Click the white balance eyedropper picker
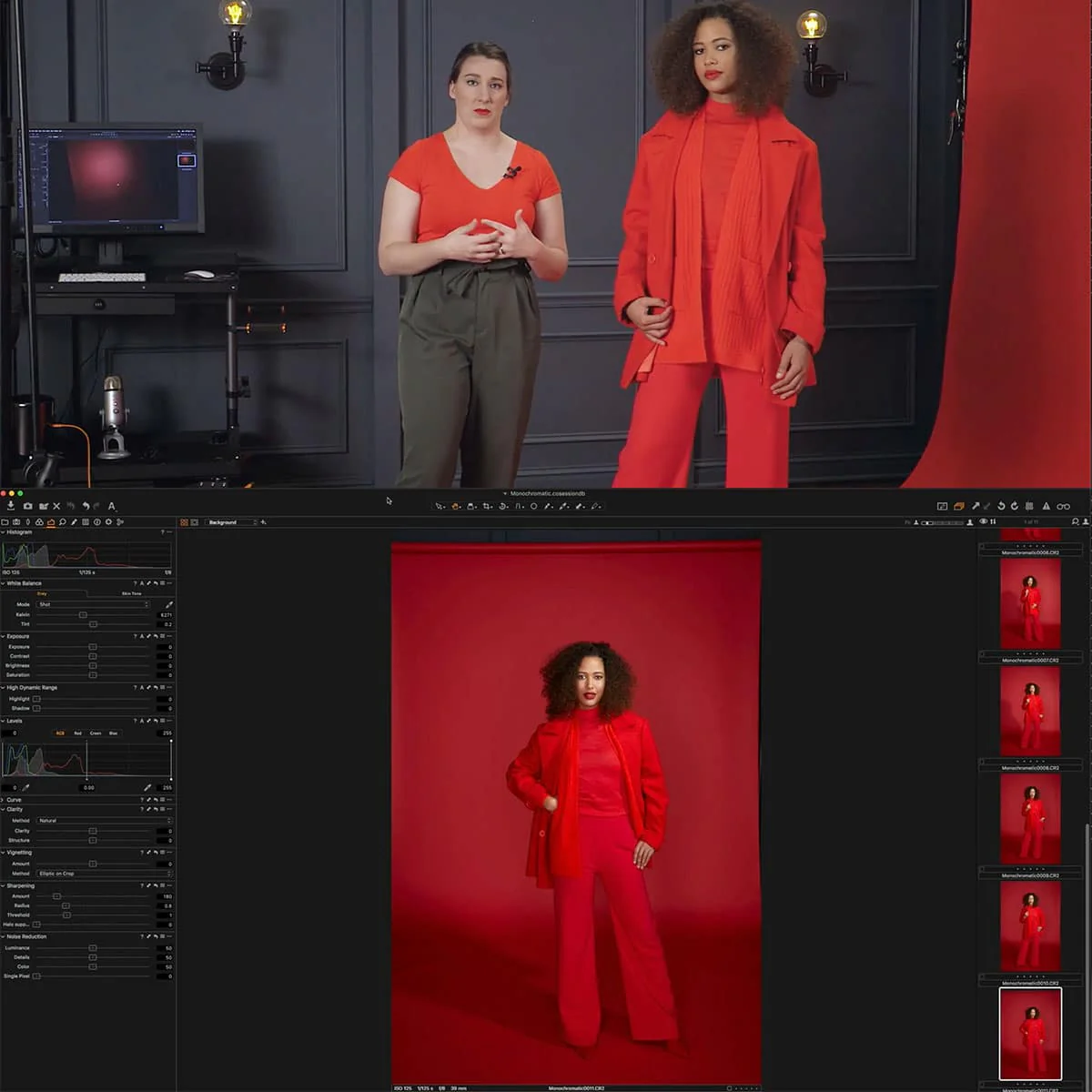 (169, 604)
